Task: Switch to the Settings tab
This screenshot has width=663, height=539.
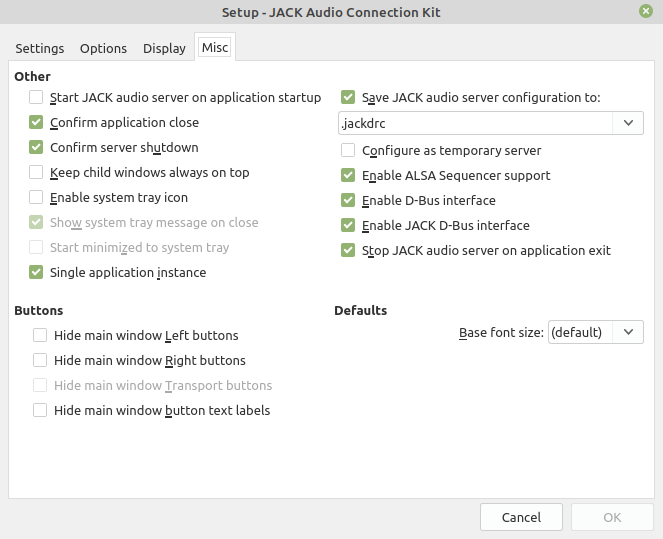Action: tap(40, 48)
